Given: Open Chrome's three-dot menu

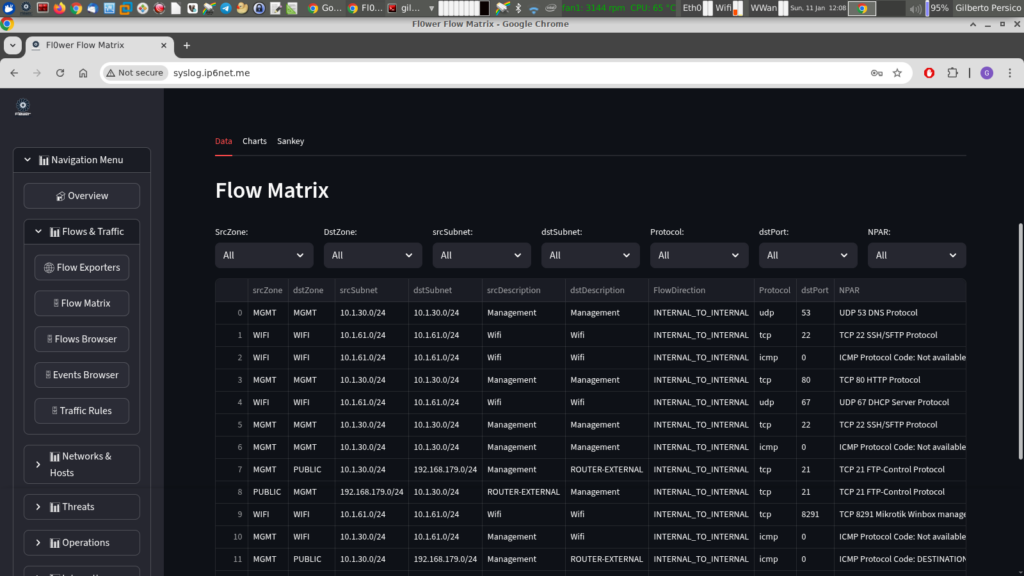Looking at the screenshot, I should 1009,73.
